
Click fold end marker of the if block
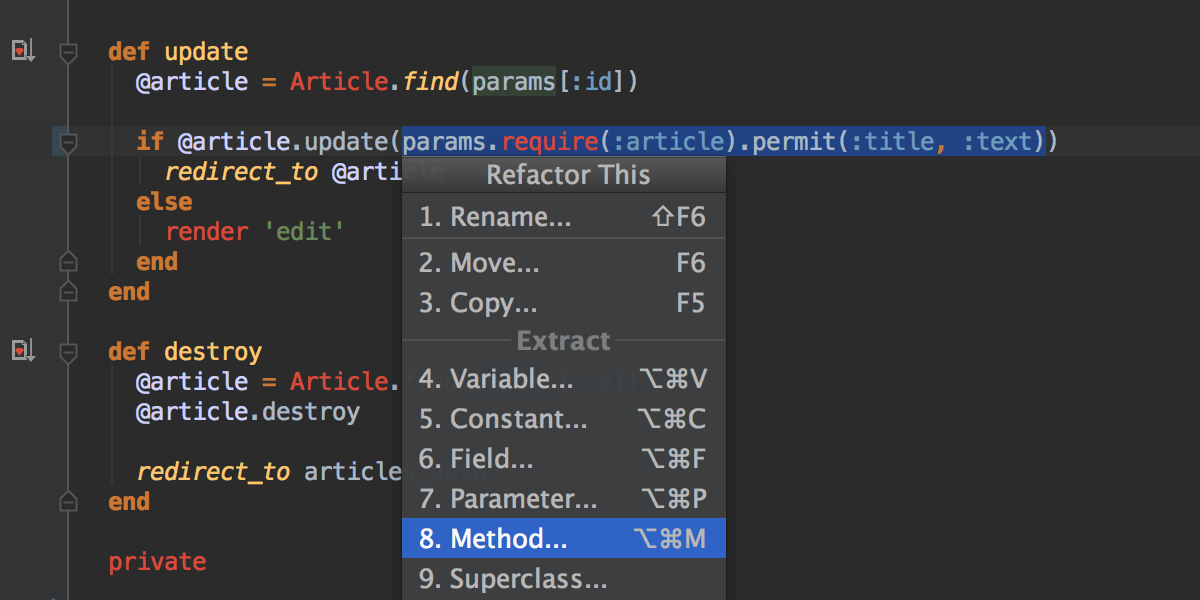68,262
